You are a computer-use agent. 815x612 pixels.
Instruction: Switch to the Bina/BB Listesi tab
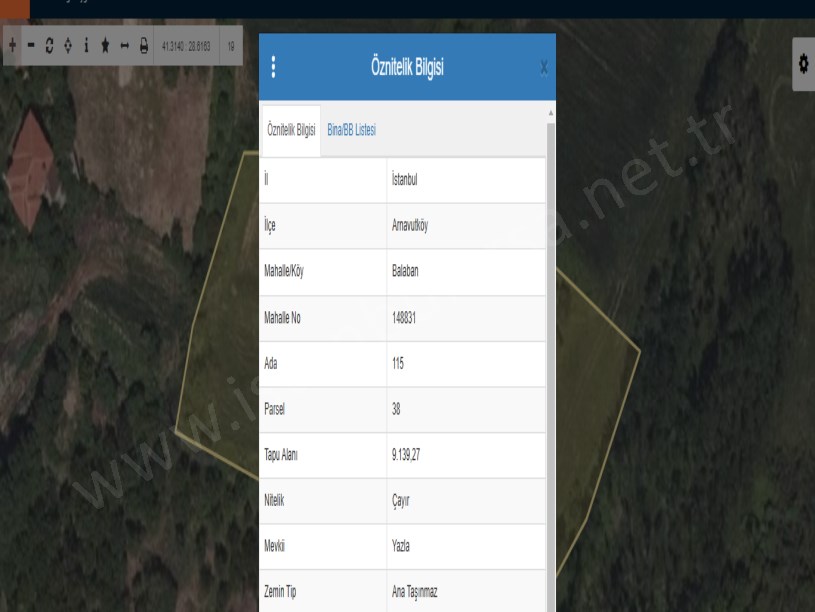pyautogui.click(x=351, y=131)
